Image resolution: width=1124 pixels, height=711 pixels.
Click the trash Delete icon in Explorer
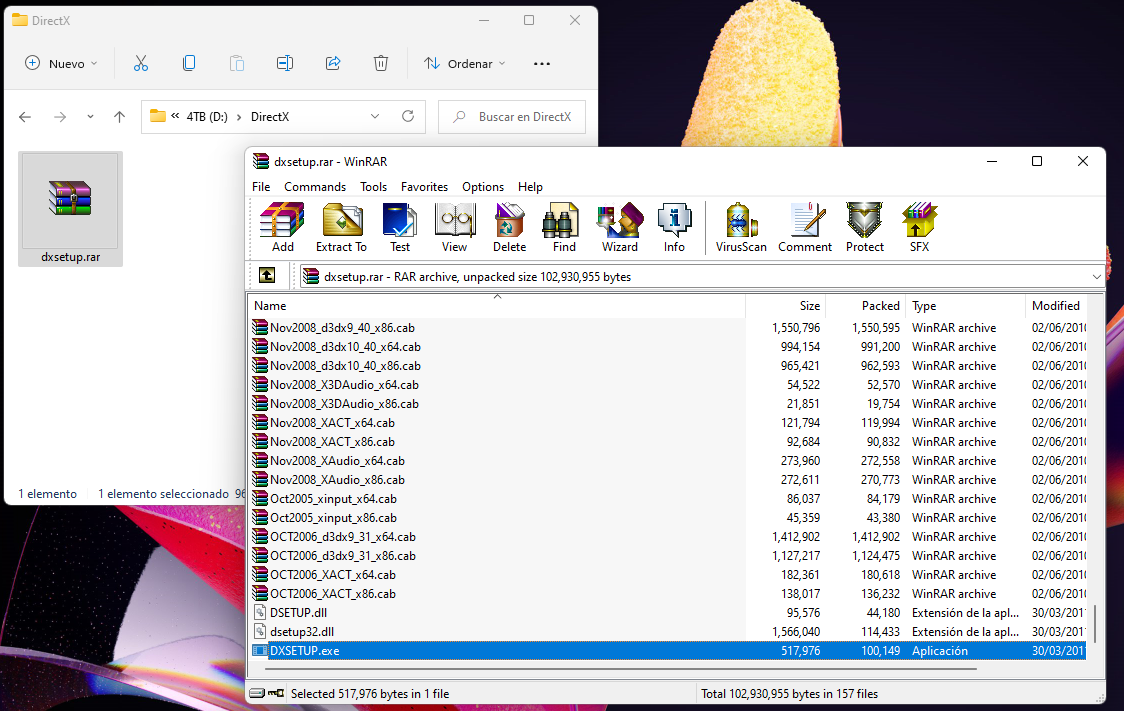381,63
